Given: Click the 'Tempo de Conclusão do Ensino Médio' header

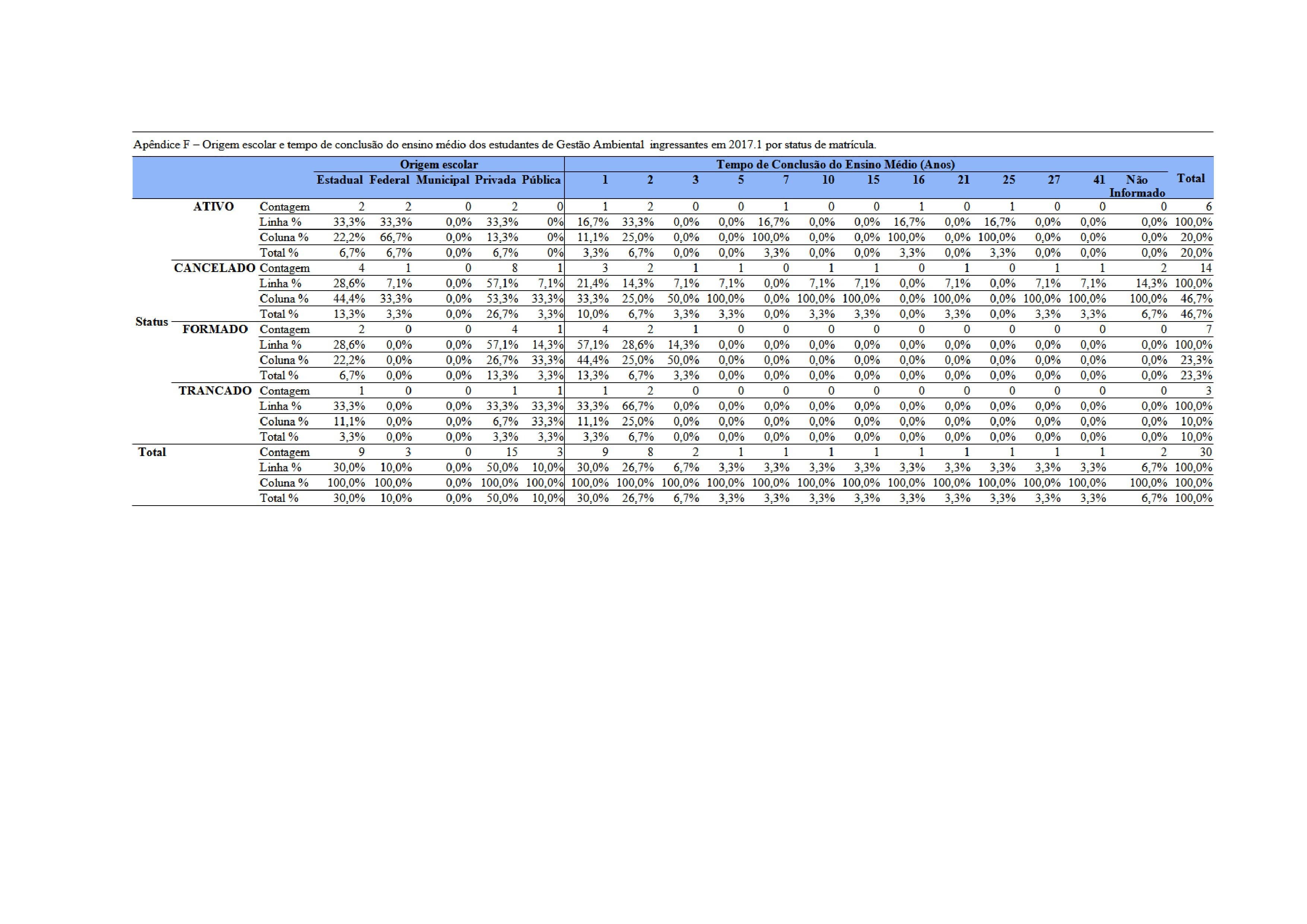Looking at the screenshot, I should 835,165.
